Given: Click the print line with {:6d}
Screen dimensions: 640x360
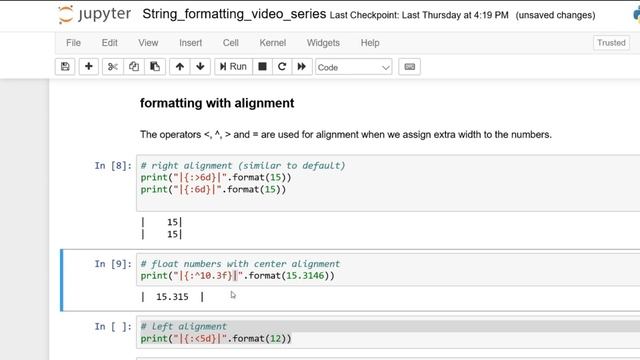Looking at the screenshot, I should point(213,189).
